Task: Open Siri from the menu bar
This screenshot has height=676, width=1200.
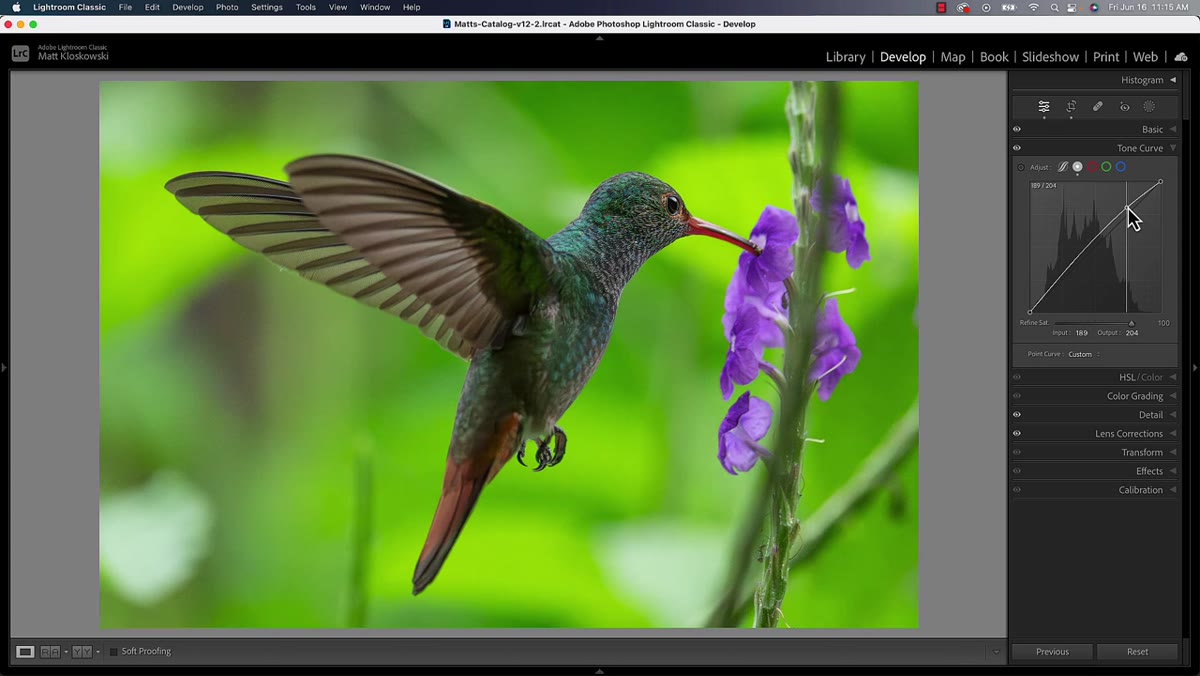Action: (x=1094, y=7)
